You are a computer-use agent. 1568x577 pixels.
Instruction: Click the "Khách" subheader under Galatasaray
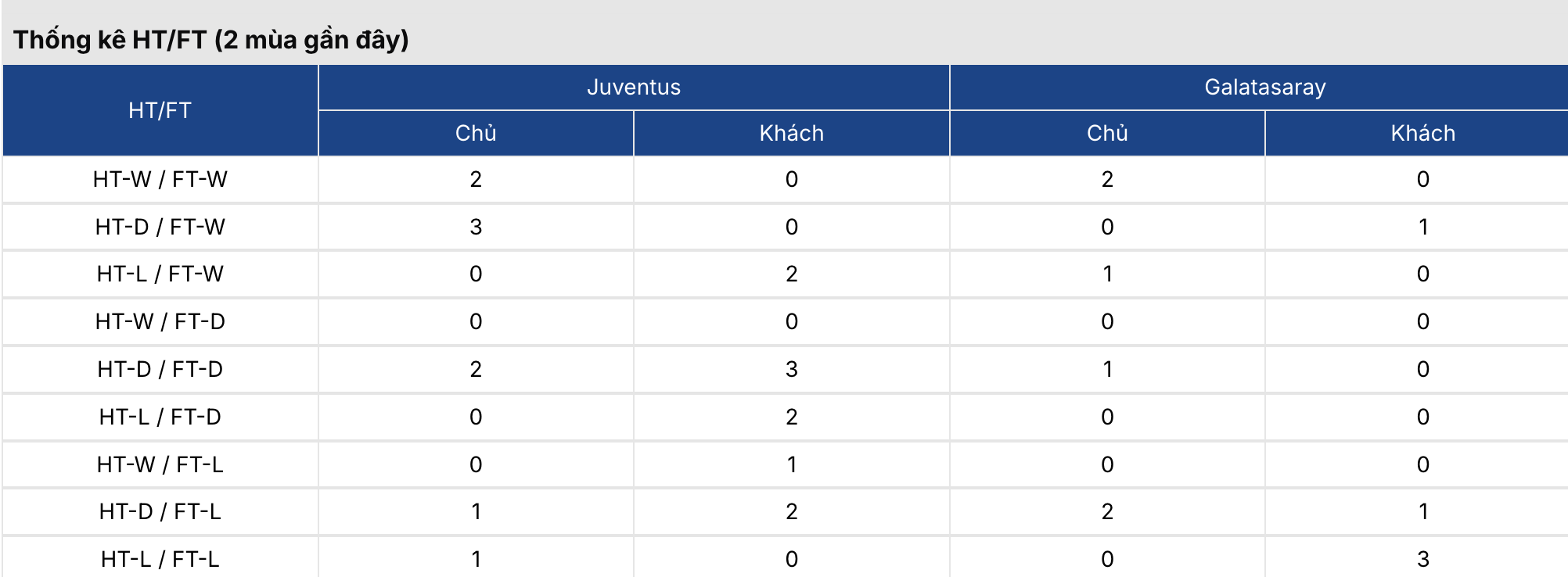[1422, 133]
